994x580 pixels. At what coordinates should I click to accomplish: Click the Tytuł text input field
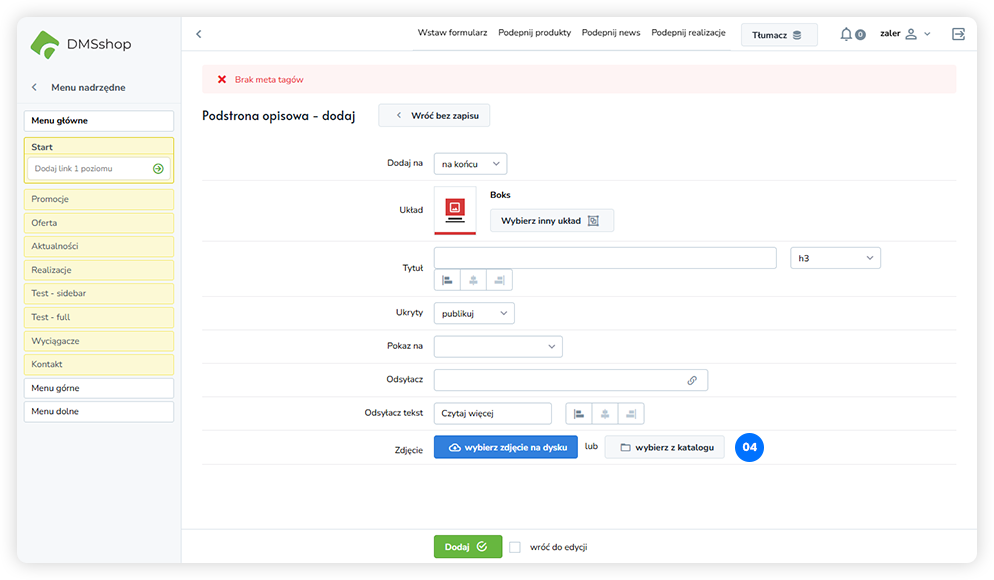pos(605,258)
